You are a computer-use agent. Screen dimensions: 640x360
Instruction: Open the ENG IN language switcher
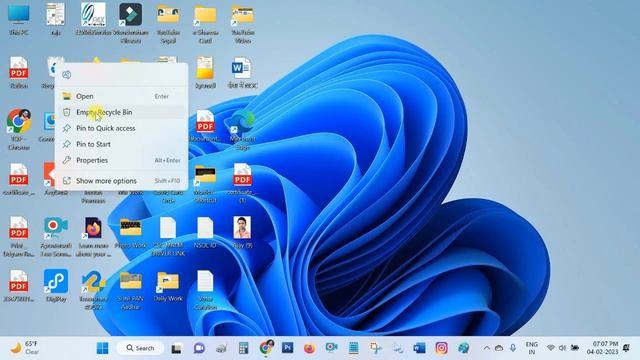tap(531, 348)
